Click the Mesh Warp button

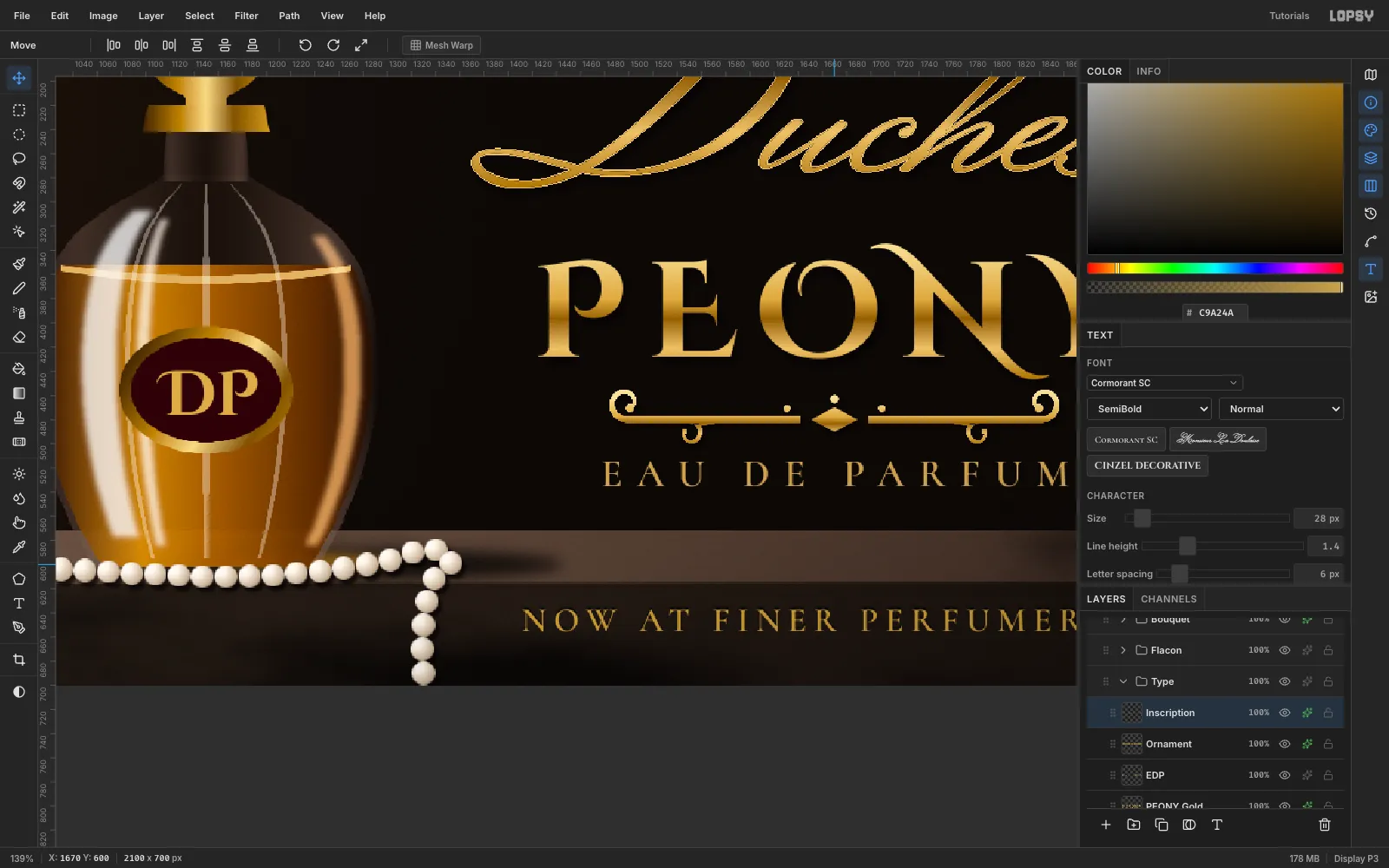[442, 45]
